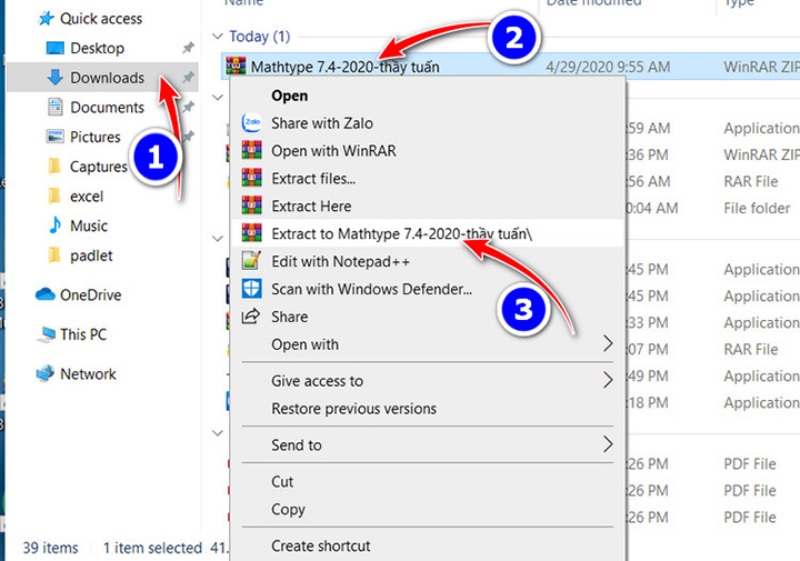Click the Network icon in navigation pane
Image resolution: width=800 pixels, height=561 pixels.
(45, 374)
